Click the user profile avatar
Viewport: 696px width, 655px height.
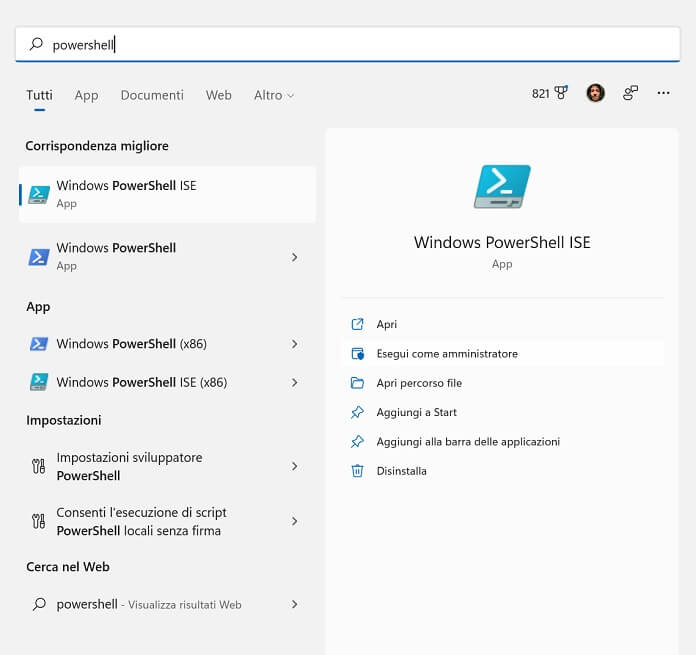point(595,93)
